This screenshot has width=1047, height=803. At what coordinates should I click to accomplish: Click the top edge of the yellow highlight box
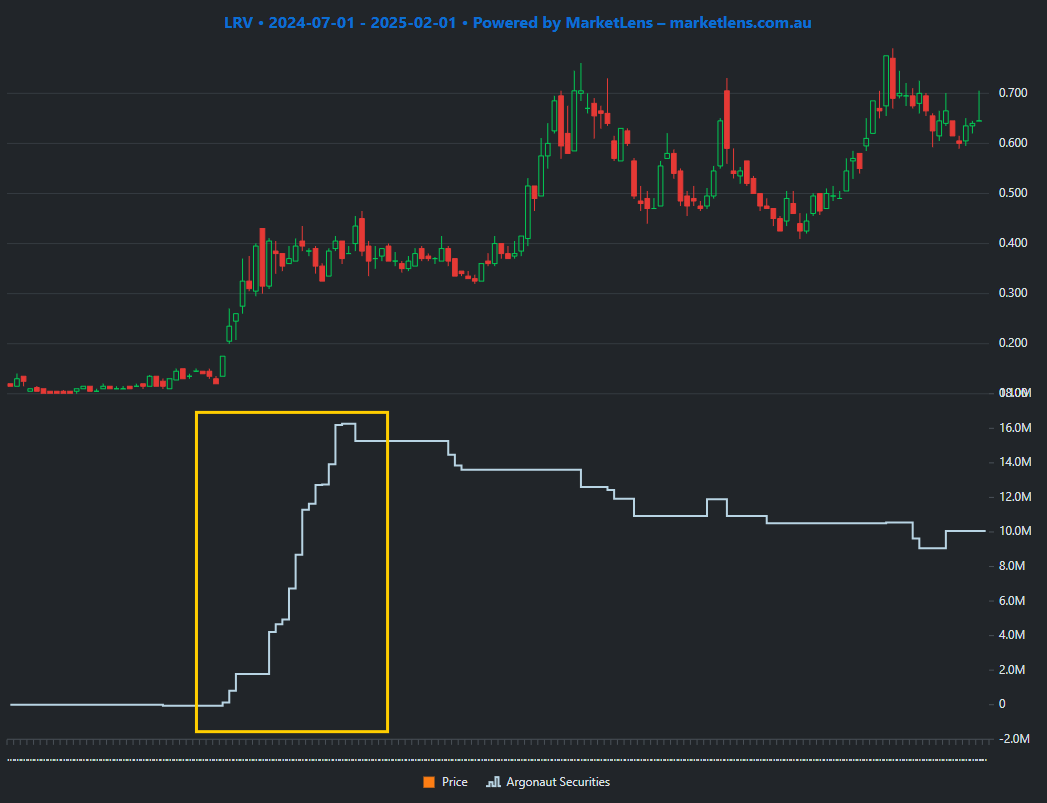291,412
